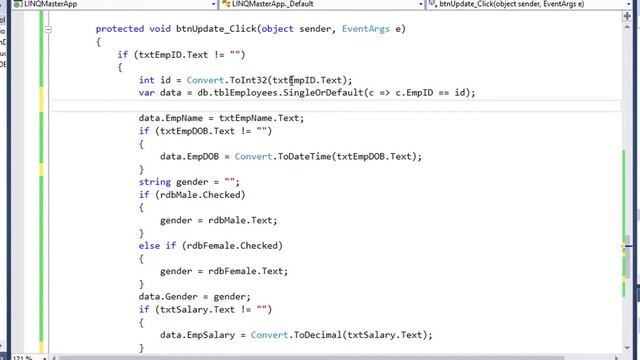This screenshot has width=640, height=360.
Task: Click 'else if' keyword in the code
Action: [157, 246]
